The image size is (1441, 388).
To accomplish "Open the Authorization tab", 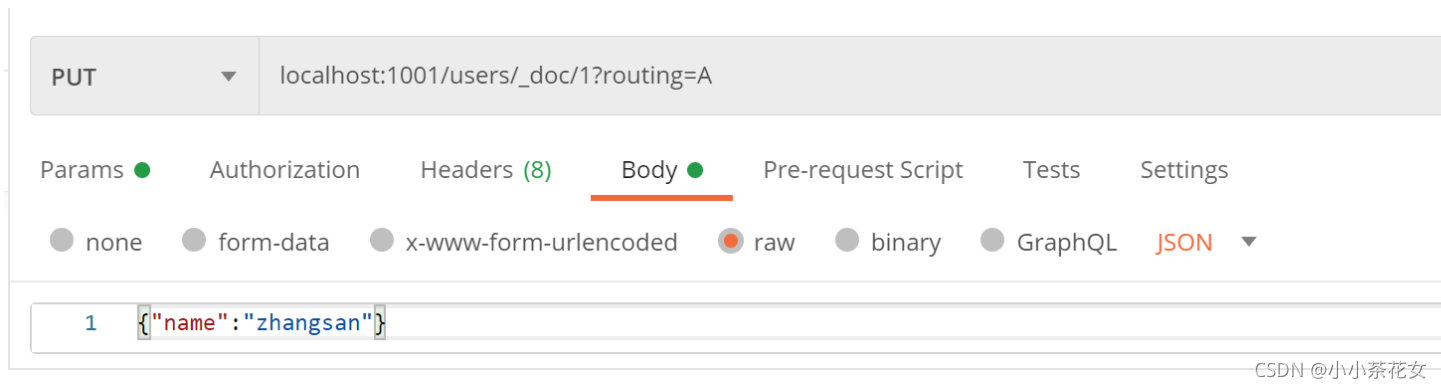I will click(x=285, y=170).
